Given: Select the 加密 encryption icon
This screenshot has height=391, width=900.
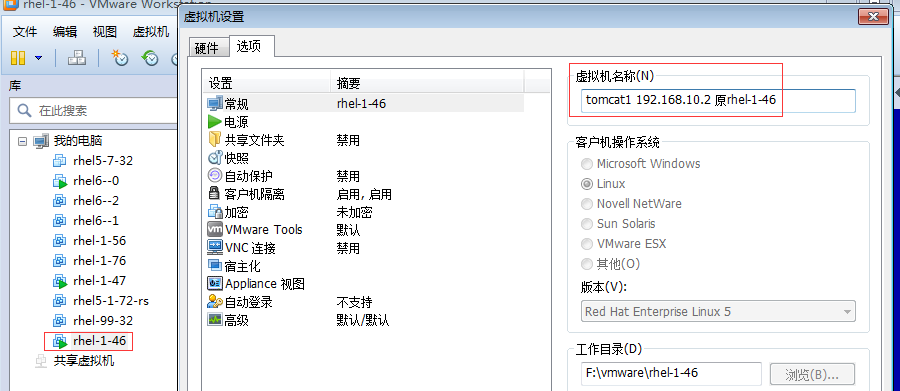Looking at the screenshot, I should [215, 212].
